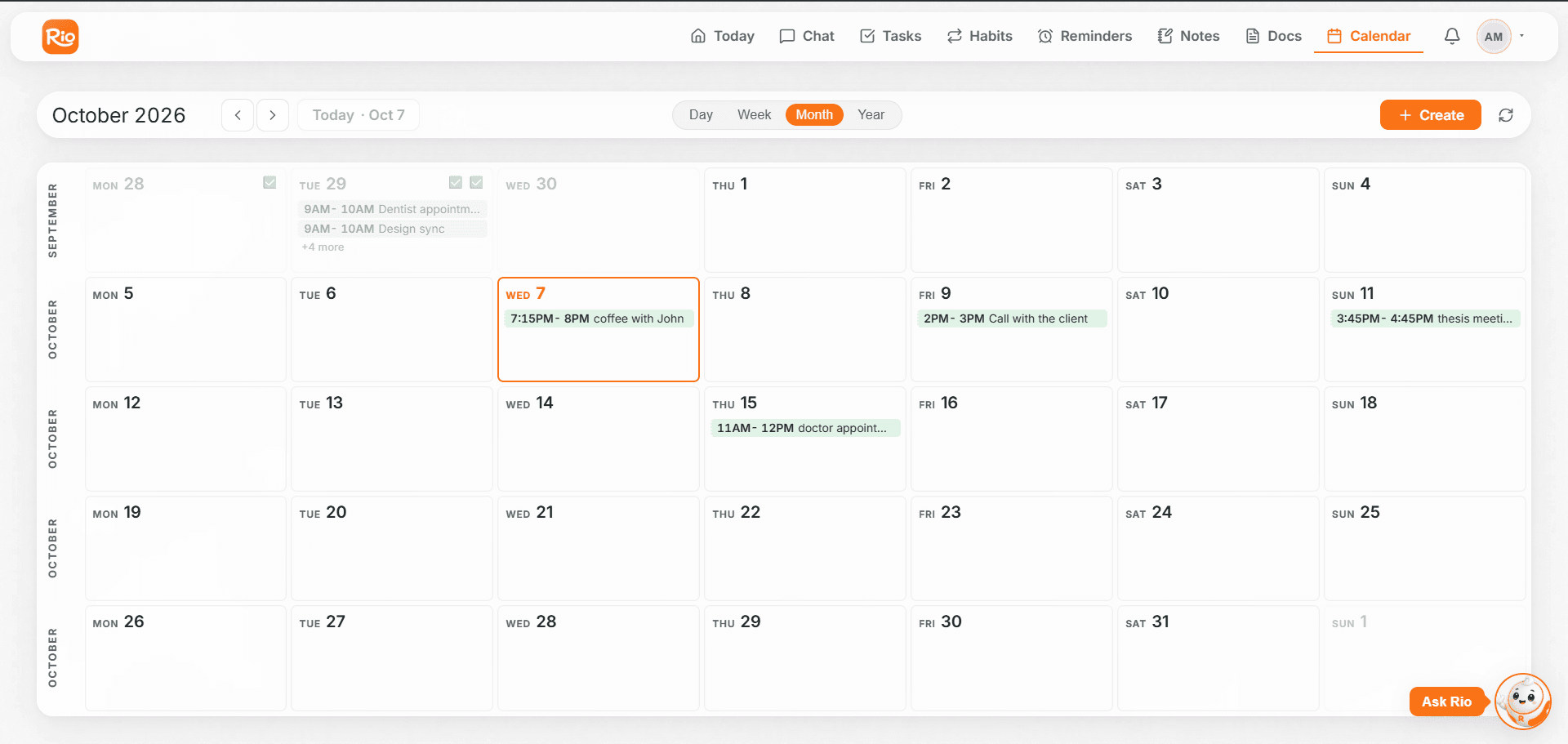Open coffee with John event

coord(599,319)
